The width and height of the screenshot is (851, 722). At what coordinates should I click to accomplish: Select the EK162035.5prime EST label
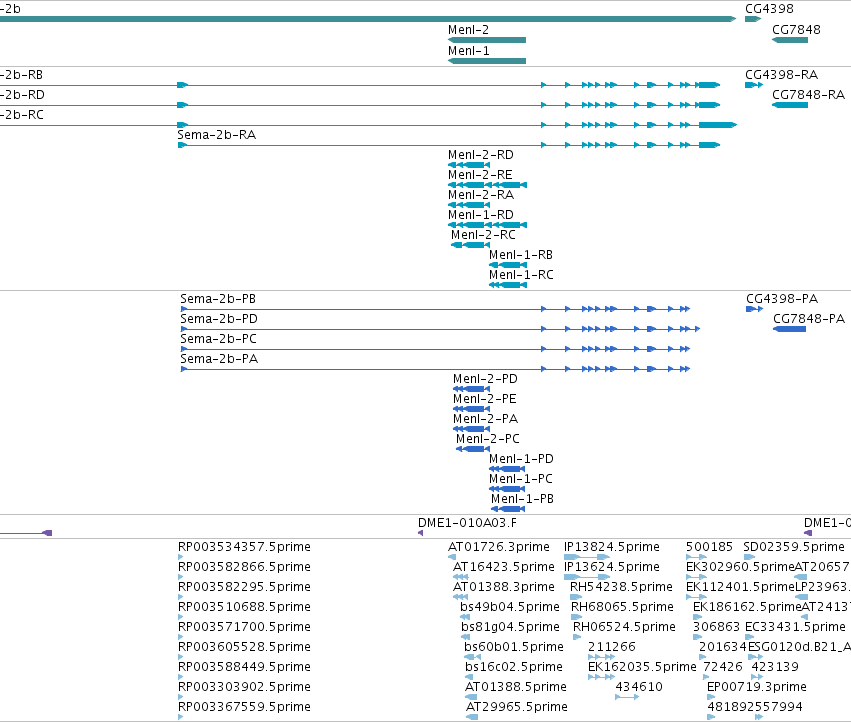click(x=642, y=667)
